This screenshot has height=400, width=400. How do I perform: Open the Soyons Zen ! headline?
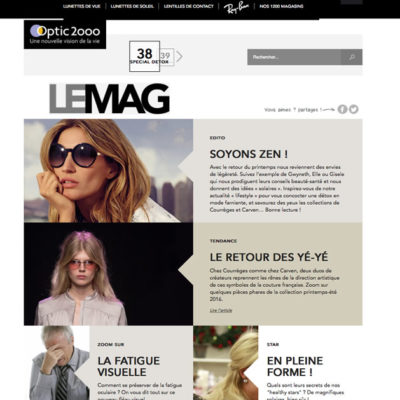249,154
